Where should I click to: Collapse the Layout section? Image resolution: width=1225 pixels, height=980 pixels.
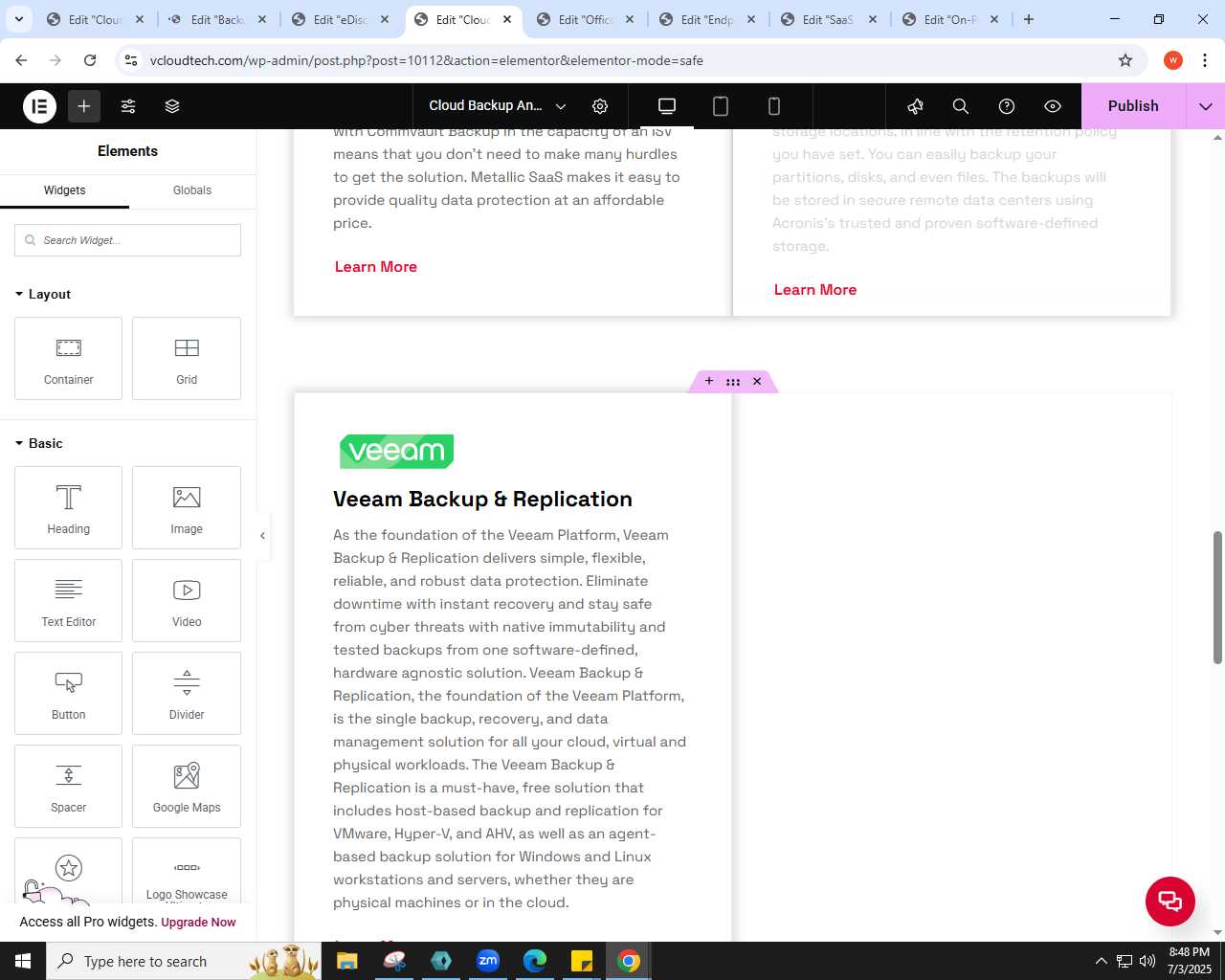(x=43, y=294)
